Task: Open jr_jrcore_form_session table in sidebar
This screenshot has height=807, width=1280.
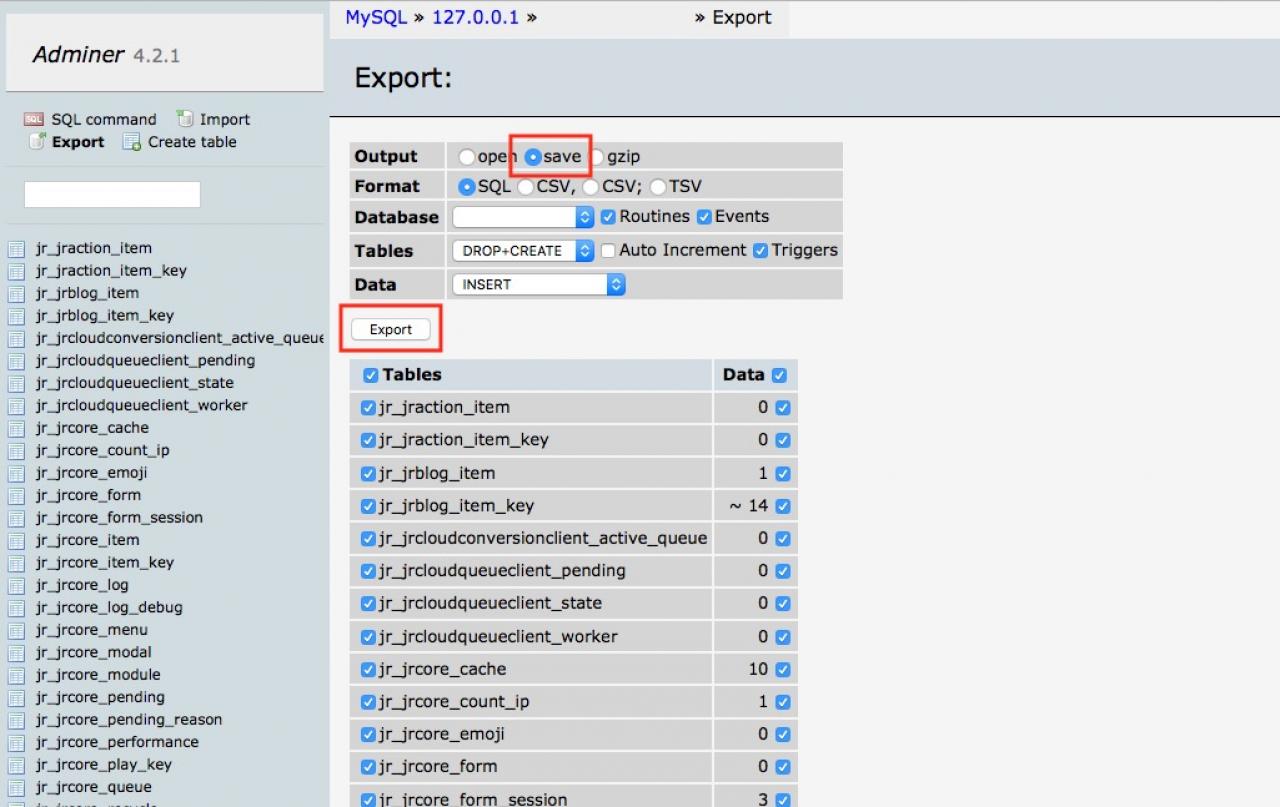Action: tap(119, 518)
